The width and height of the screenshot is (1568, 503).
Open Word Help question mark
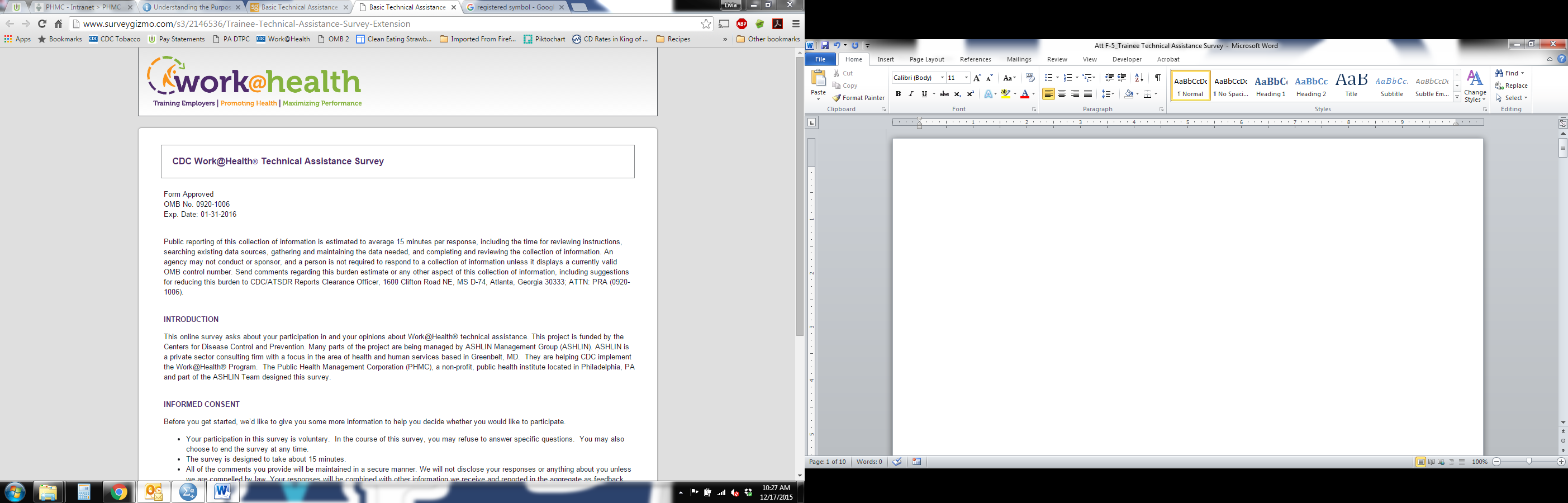(x=1562, y=59)
